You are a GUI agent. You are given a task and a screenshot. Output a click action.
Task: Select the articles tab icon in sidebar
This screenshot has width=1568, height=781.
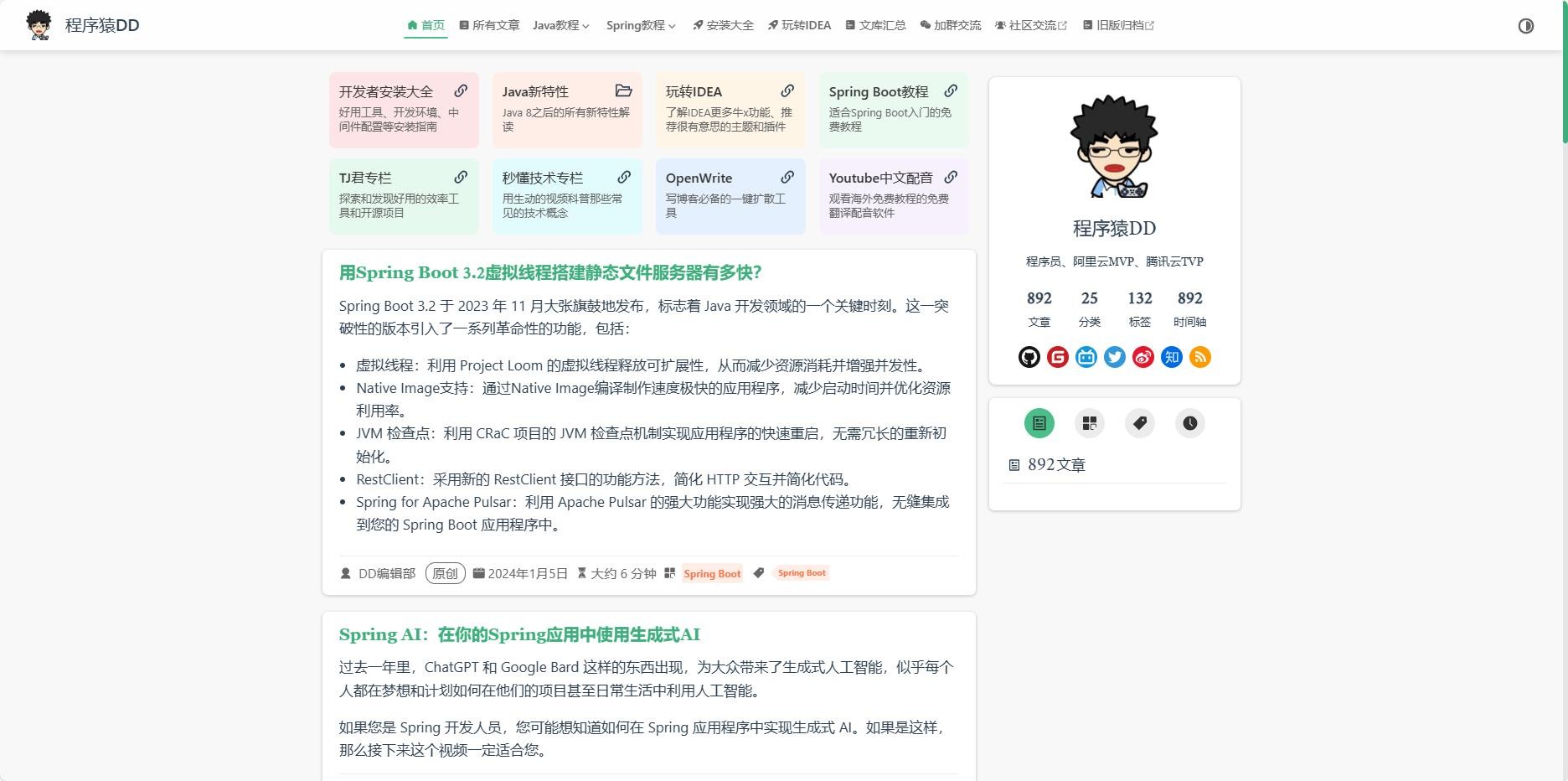pos(1039,423)
